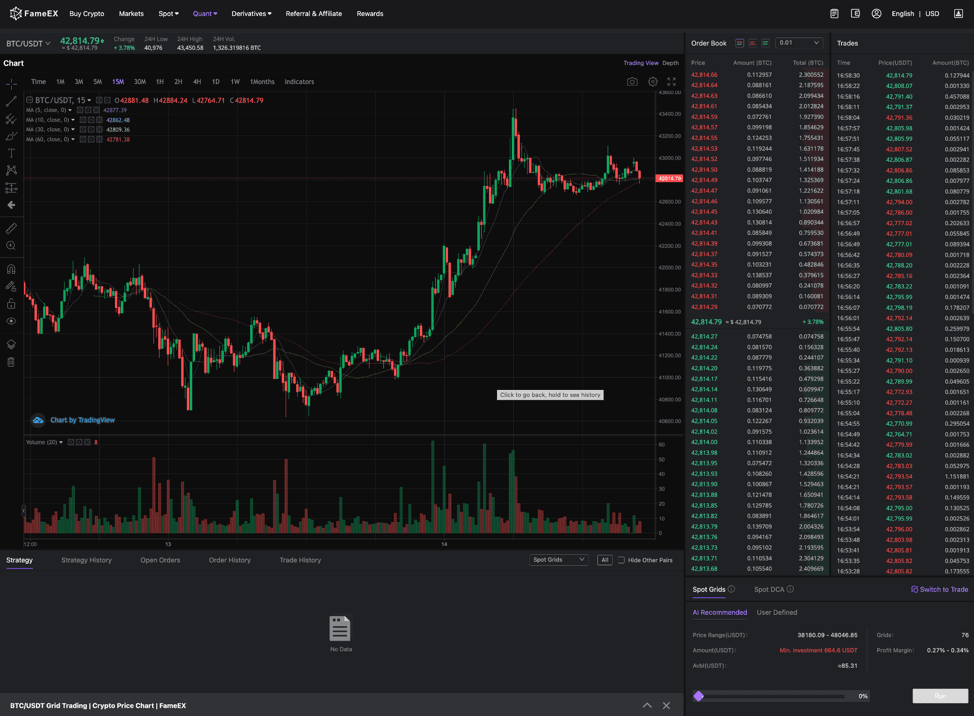
Task: Show only sell orders in Order Book
Action: tap(752, 43)
